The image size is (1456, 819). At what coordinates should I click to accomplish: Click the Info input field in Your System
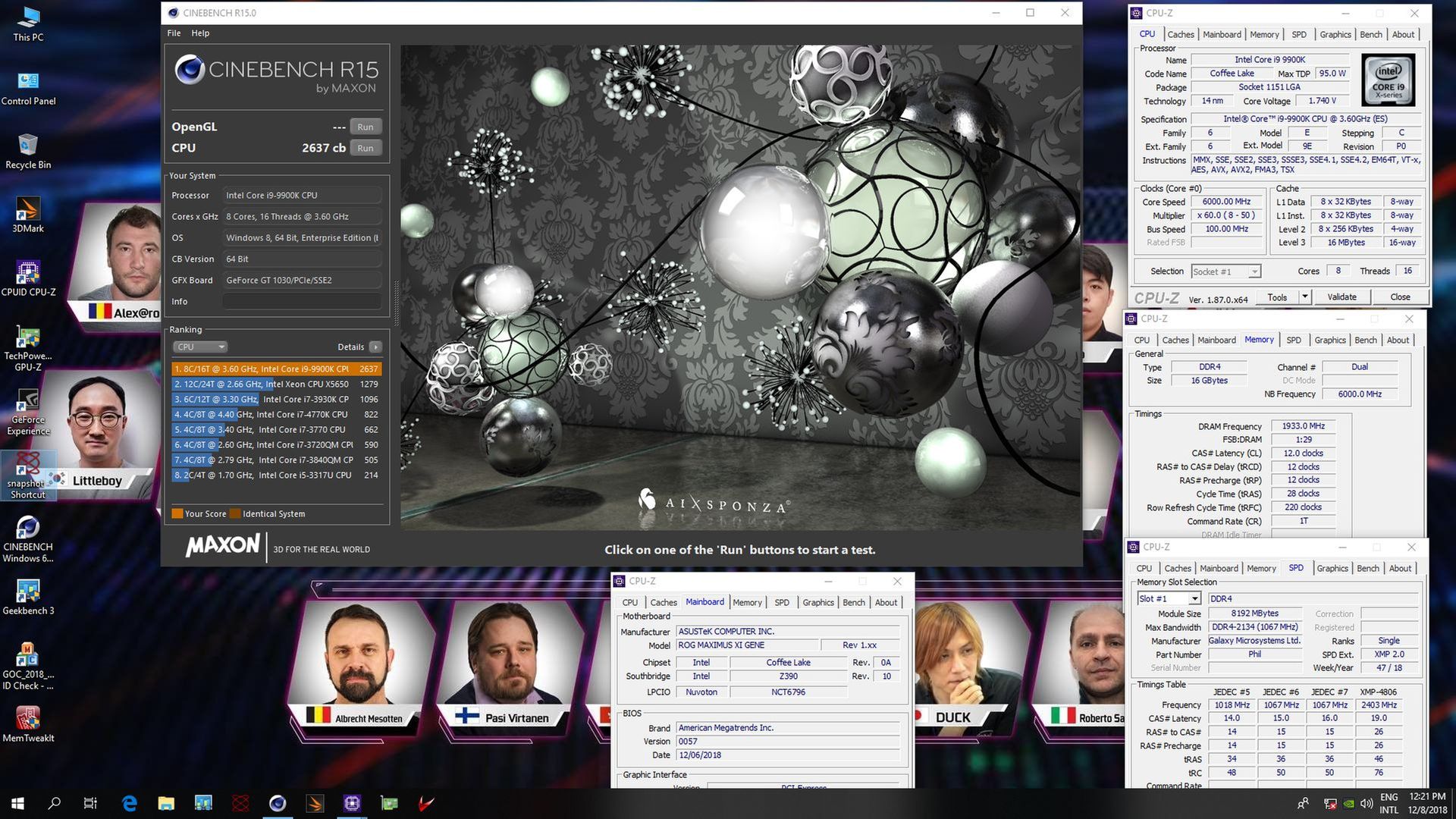tap(303, 301)
